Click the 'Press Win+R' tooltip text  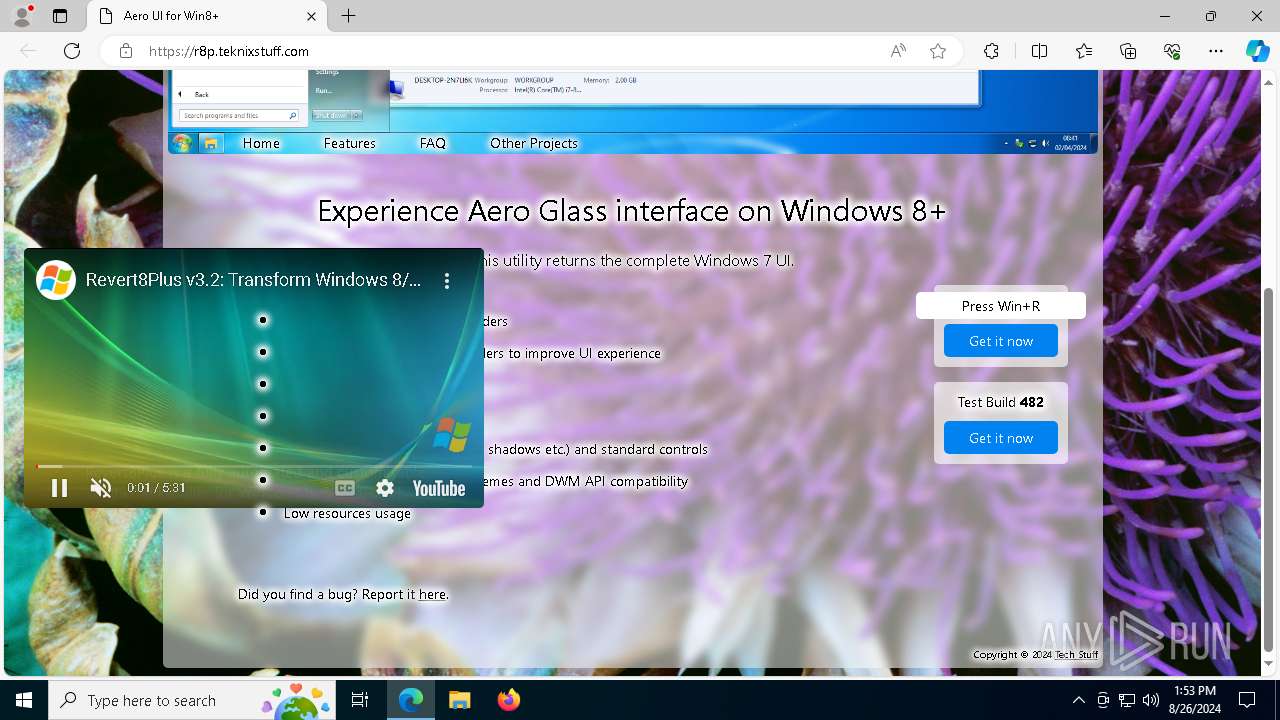pos(1001,306)
